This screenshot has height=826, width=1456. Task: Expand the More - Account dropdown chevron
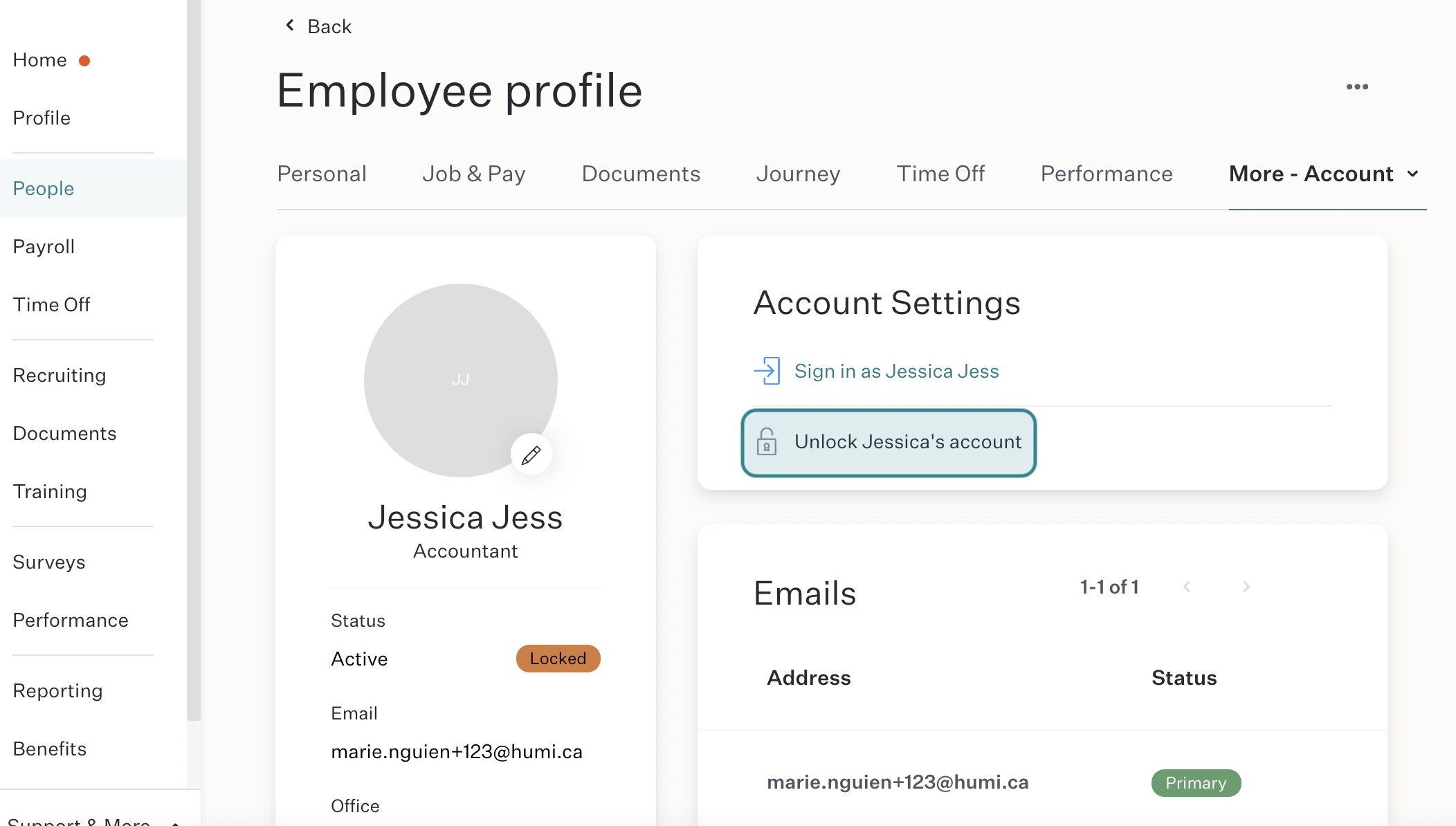pos(1413,174)
